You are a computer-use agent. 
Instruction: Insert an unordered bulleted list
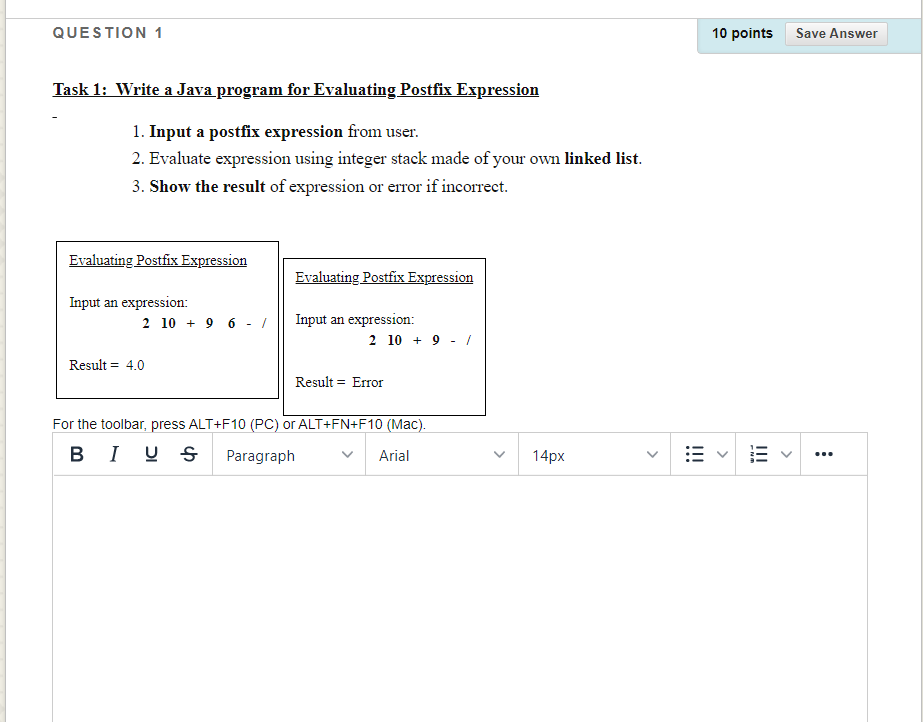tap(694, 454)
